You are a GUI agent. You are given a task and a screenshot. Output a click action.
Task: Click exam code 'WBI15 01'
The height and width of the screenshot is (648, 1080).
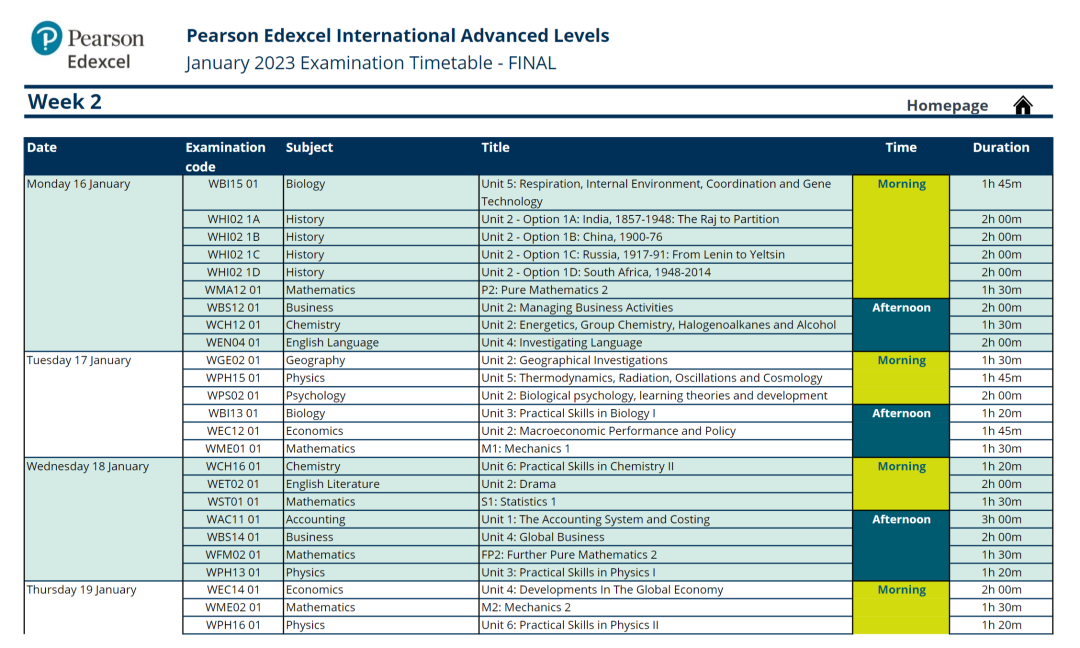(233, 184)
